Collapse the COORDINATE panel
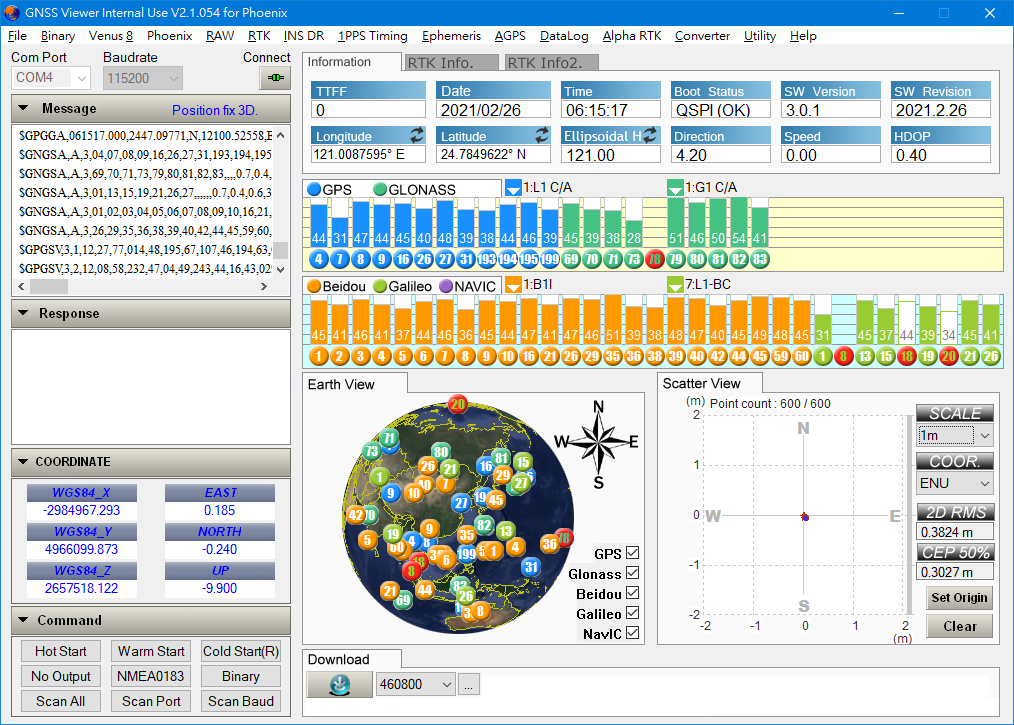 23,462
